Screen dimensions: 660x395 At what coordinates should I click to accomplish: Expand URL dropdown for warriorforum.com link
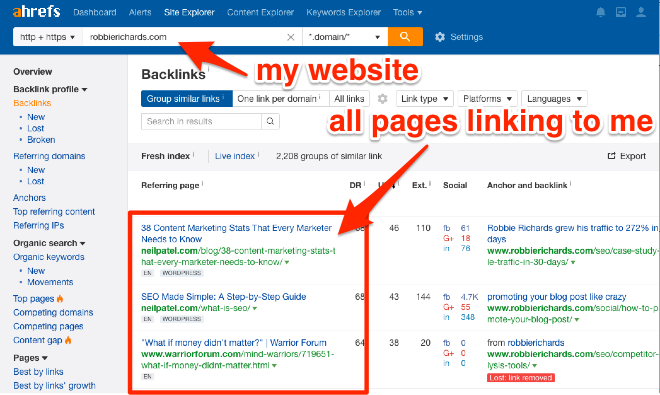[274, 366]
